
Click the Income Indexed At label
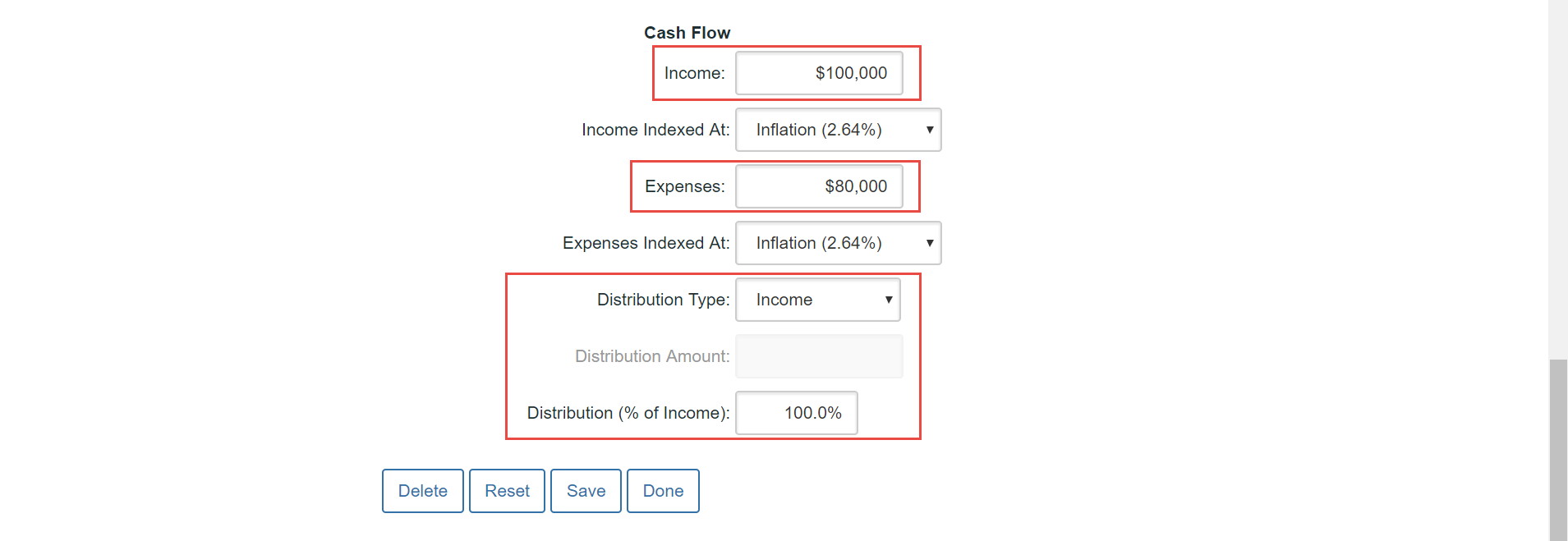(x=655, y=130)
